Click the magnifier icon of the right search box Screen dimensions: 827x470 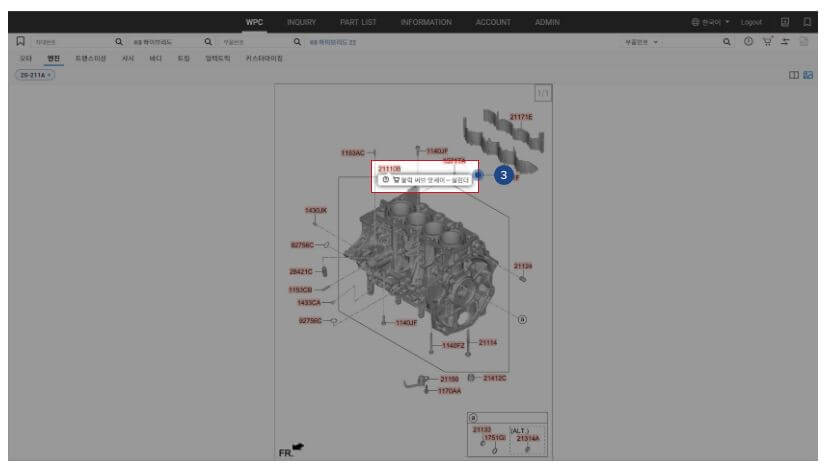tap(727, 42)
